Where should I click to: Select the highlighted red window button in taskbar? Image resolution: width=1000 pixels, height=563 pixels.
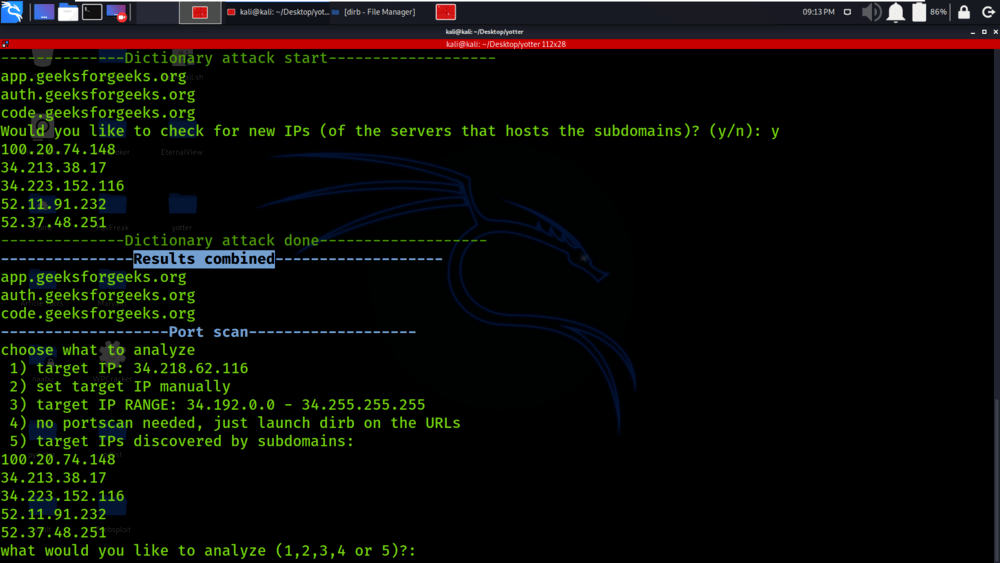(200, 12)
